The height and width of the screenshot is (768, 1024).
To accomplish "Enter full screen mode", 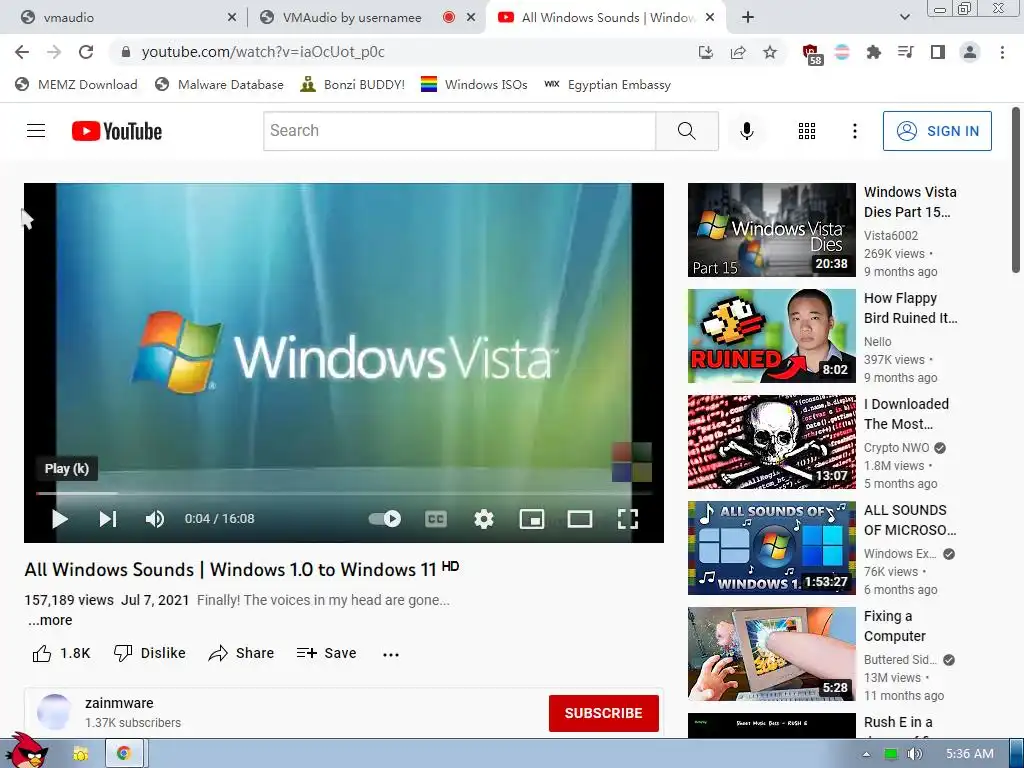I will pyautogui.click(x=628, y=519).
